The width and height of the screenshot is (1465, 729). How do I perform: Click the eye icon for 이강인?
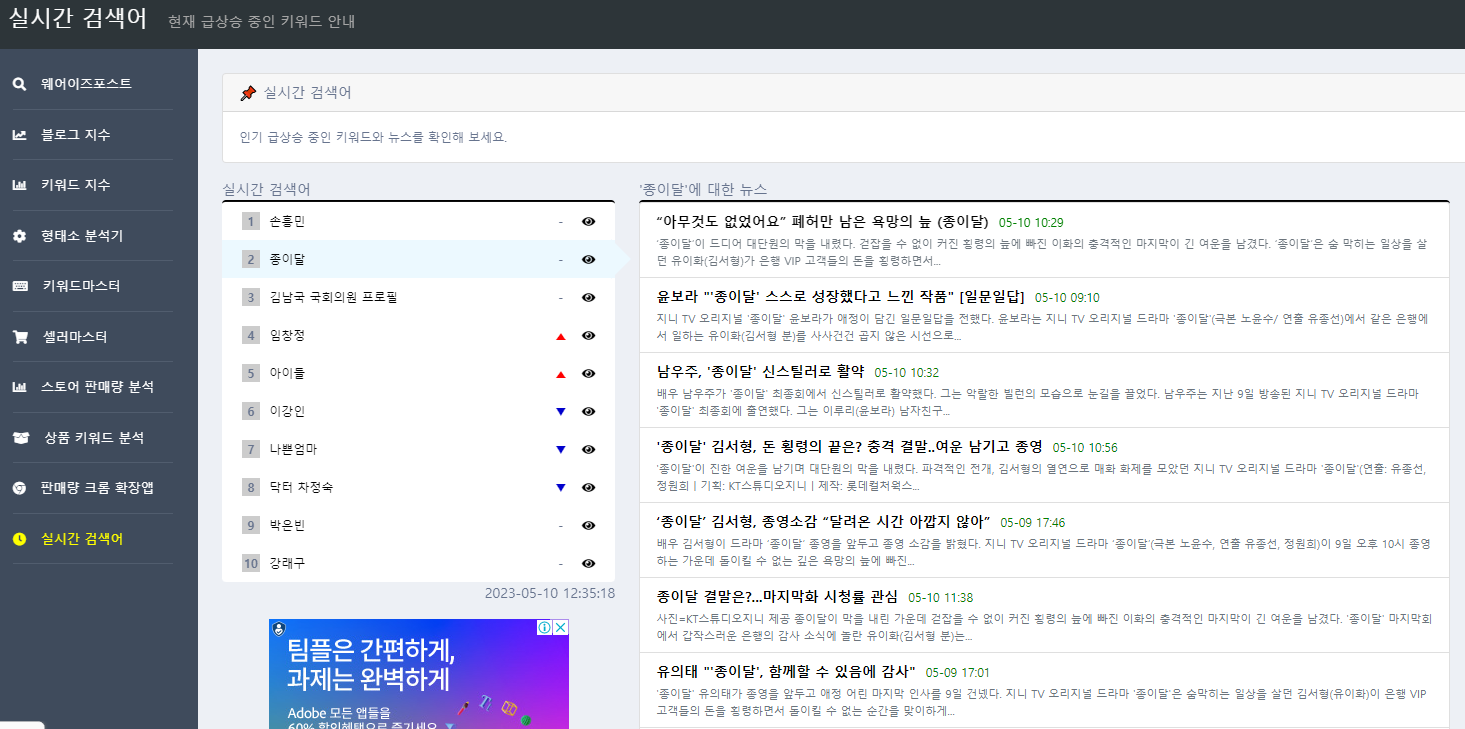(589, 411)
